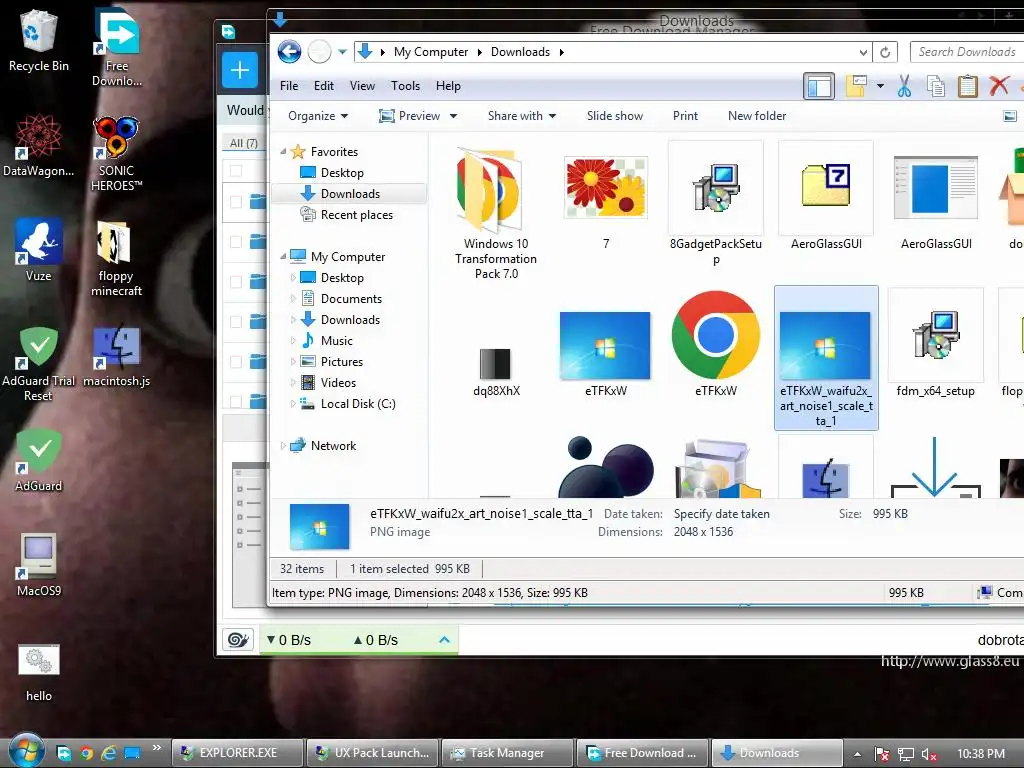The height and width of the screenshot is (768, 1024).
Task: Click snail speed mode icon in FDM
Action: (238, 639)
